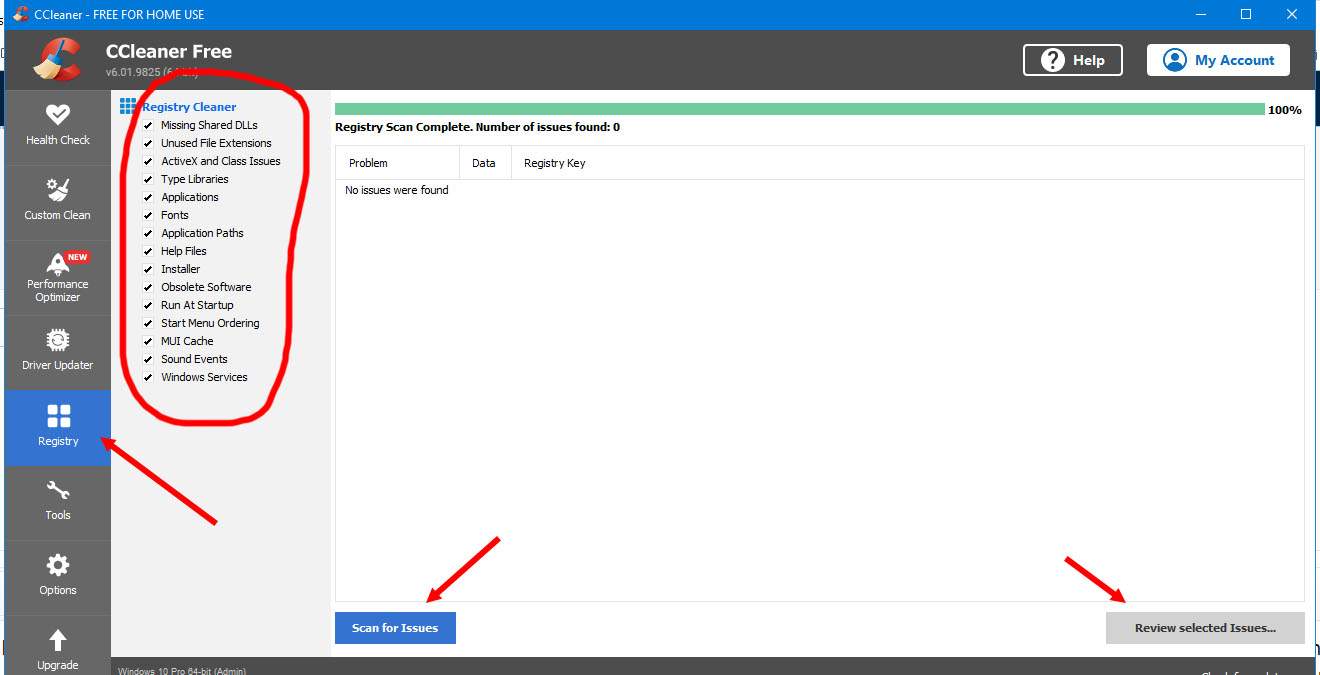The image size is (1320, 675).
Task: Open the Help button
Action: tap(1073, 60)
